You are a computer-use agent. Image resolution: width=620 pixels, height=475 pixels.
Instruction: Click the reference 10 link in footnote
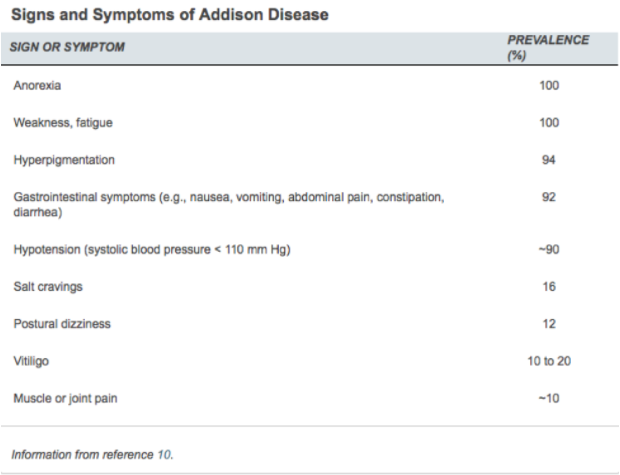pyautogui.click(x=164, y=452)
